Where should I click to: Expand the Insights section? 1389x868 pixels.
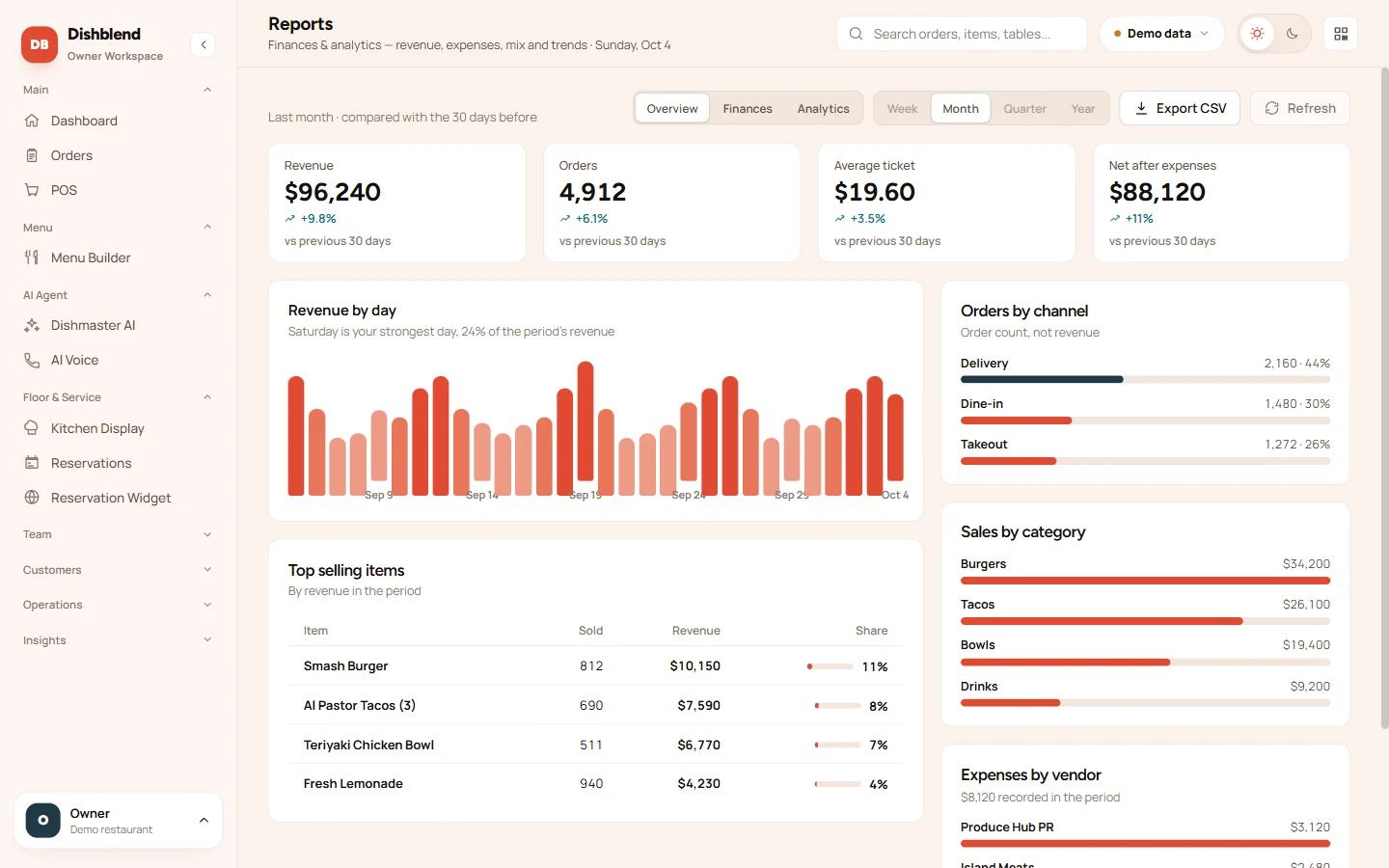click(118, 640)
